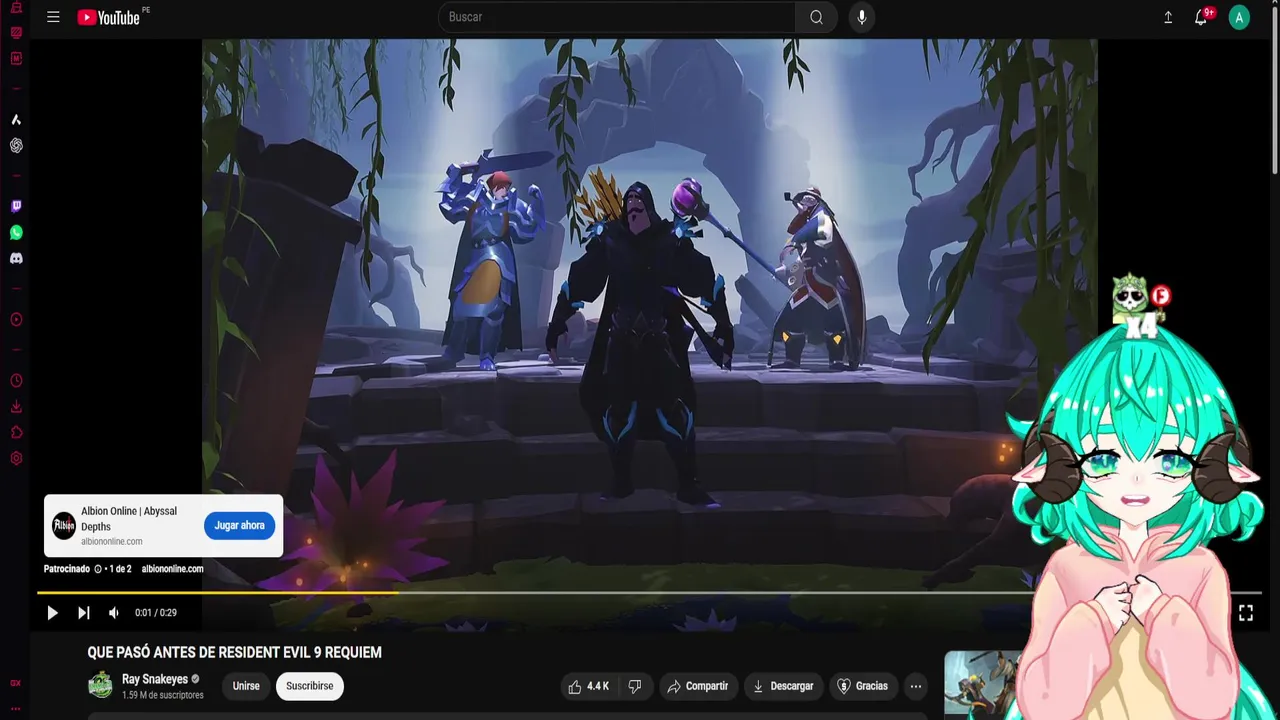Screen dimensions: 1280x720
Task: Click the search magnifier button
Action: tap(817, 17)
